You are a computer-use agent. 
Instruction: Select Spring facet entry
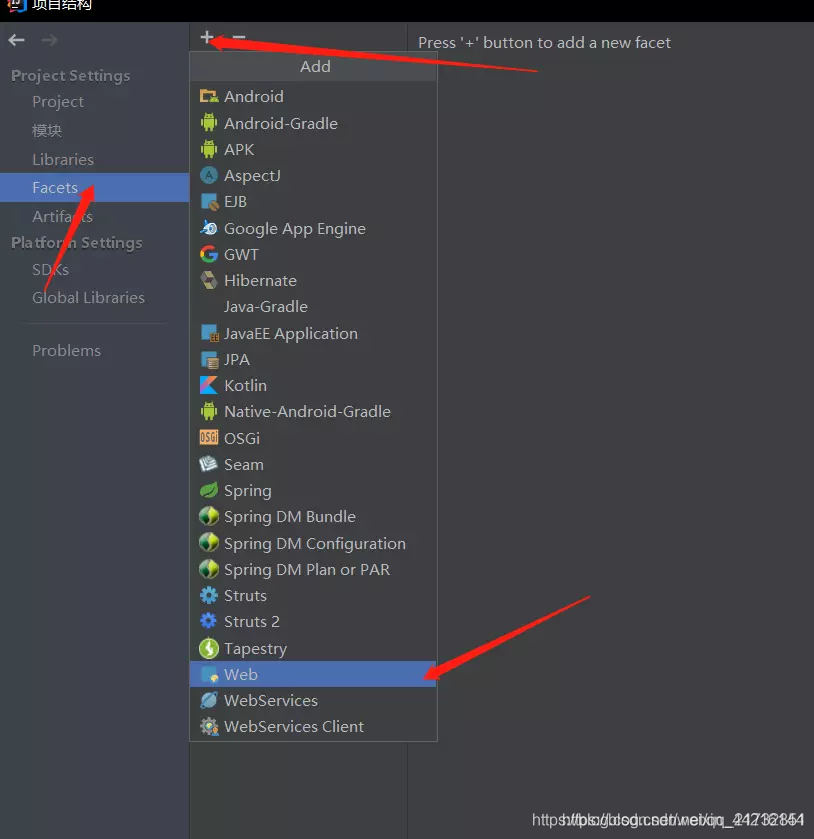(314, 490)
